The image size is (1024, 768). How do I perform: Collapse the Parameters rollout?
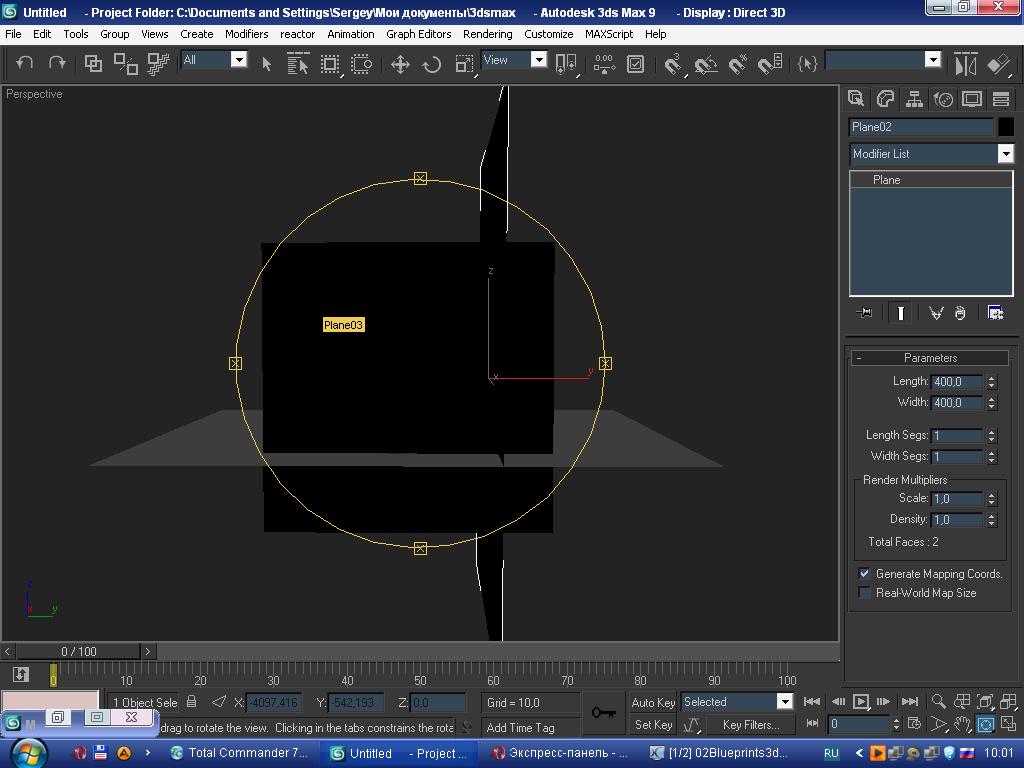pyautogui.click(x=930, y=358)
